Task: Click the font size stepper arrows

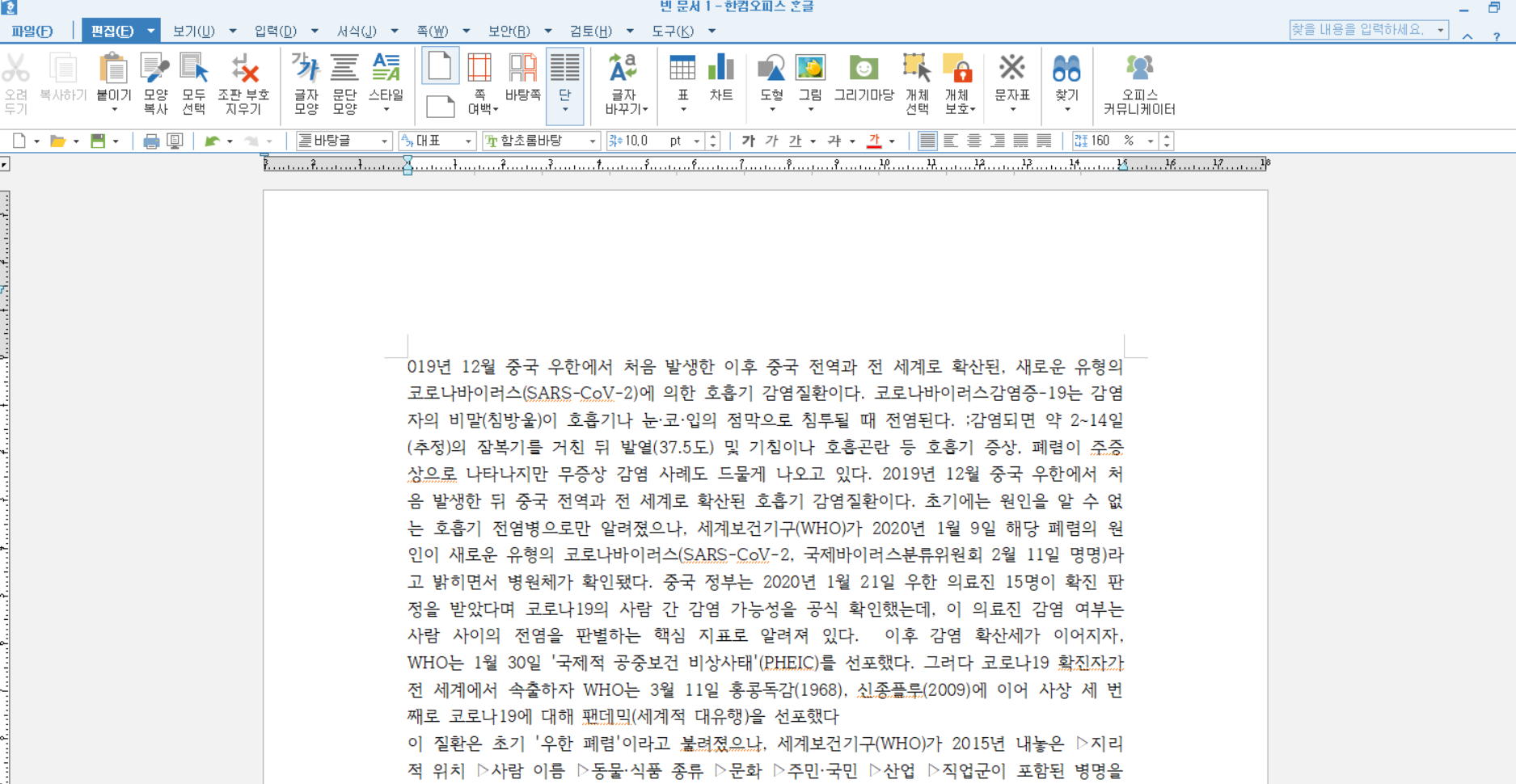Action: (x=712, y=141)
